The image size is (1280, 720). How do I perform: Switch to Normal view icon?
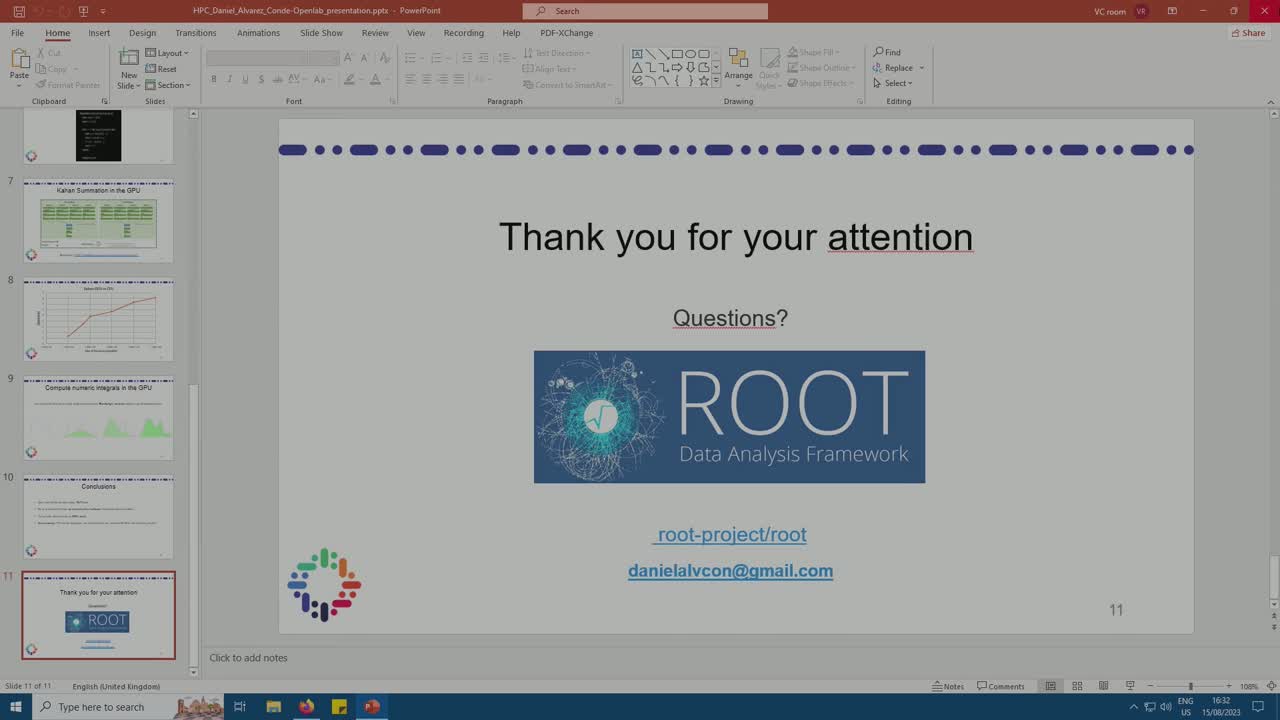tap(1051, 686)
